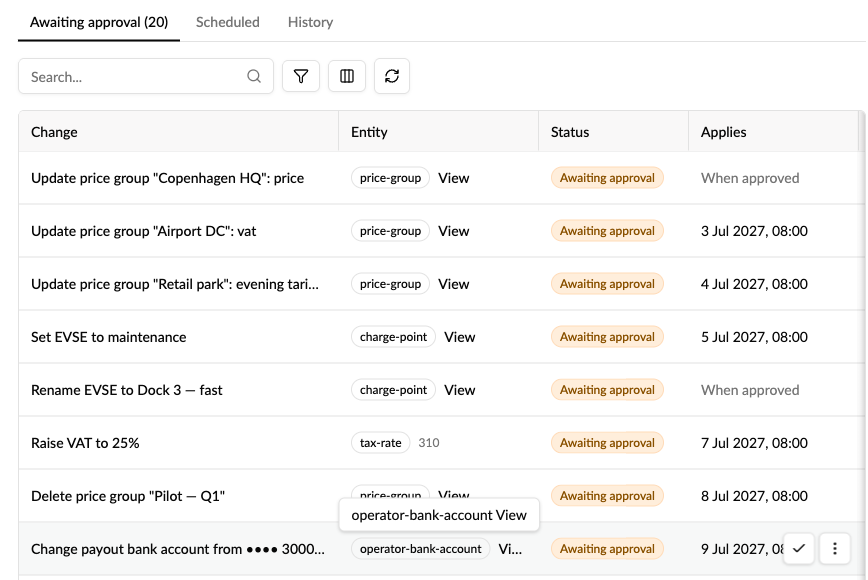This screenshot has width=868, height=580.
Task: Approve the bank account change with the checkmark
Action: tap(798, 548)
